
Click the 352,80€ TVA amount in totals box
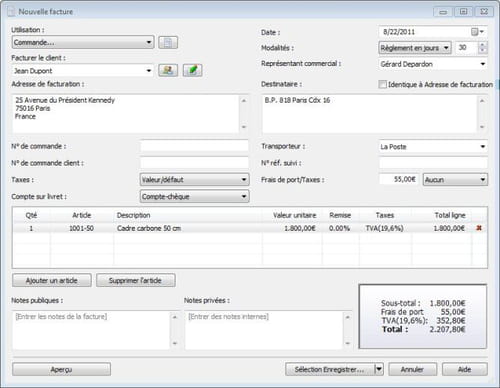pyautogui.click(x=451, y=321)
